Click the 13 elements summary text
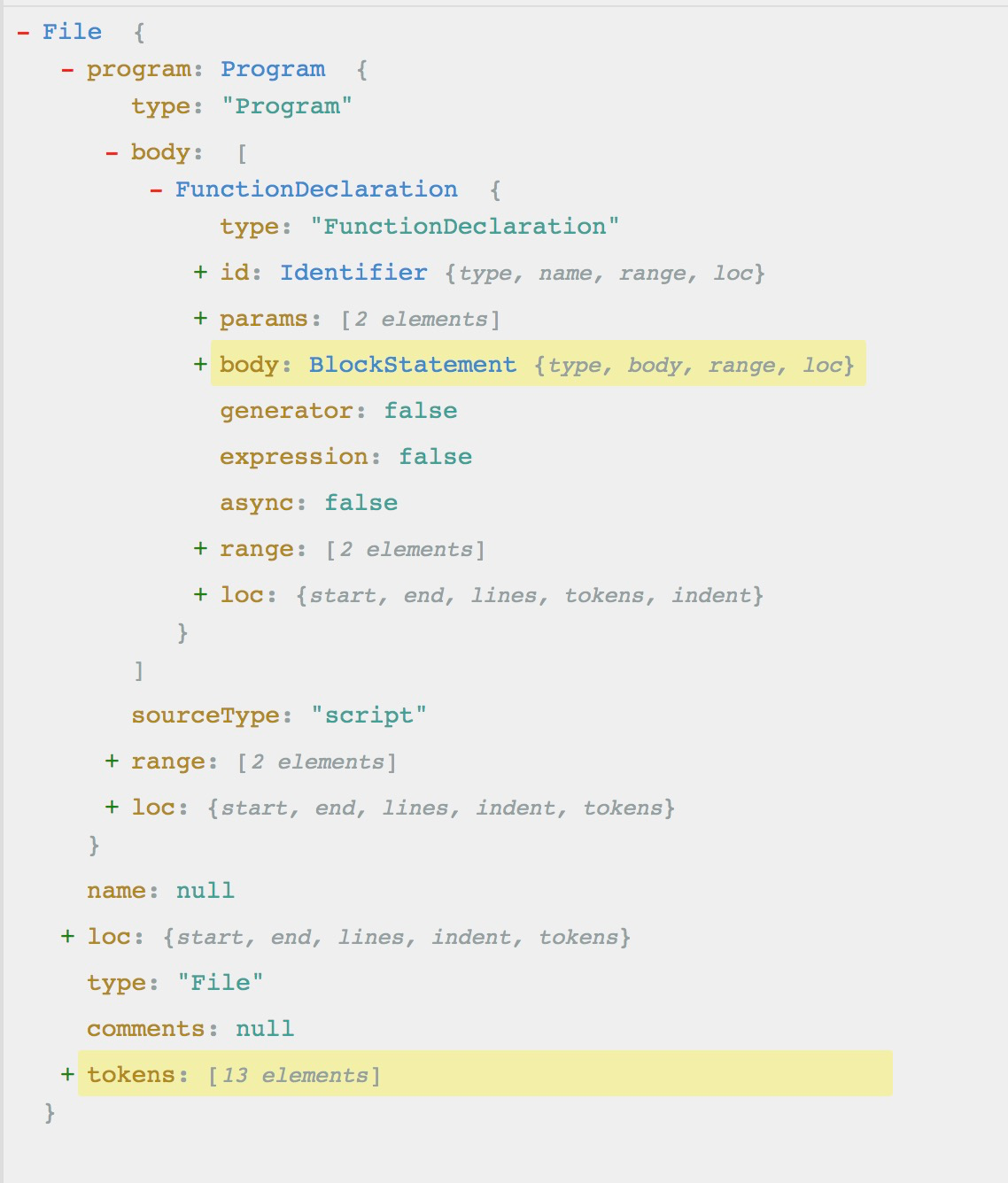This screenshot has height=1183, width=1008. (x=295, y=1076)
